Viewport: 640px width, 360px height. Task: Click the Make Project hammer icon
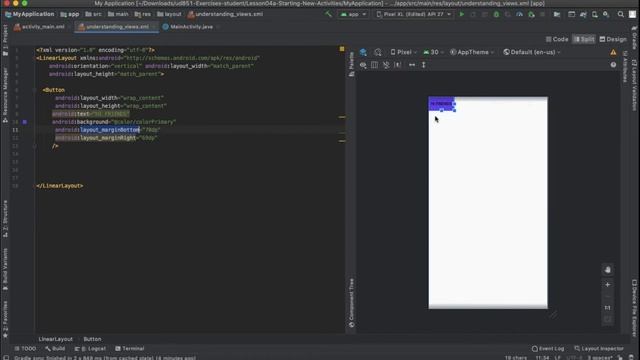tap(328, 14)
